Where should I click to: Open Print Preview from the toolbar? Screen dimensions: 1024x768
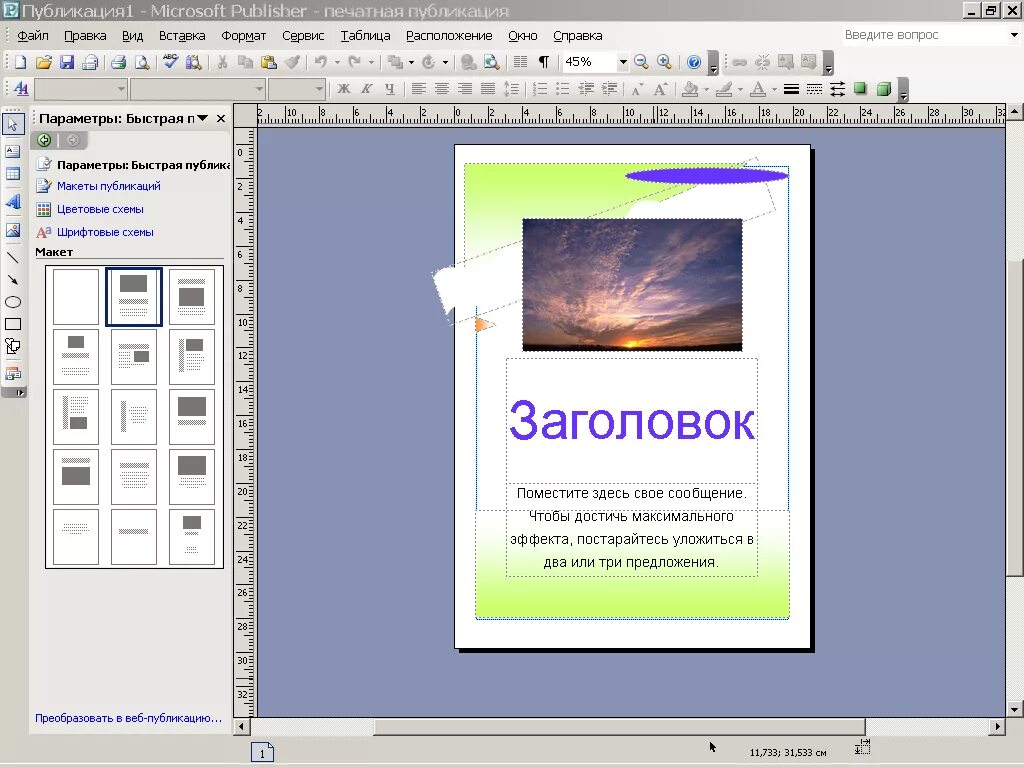(141, 63)
